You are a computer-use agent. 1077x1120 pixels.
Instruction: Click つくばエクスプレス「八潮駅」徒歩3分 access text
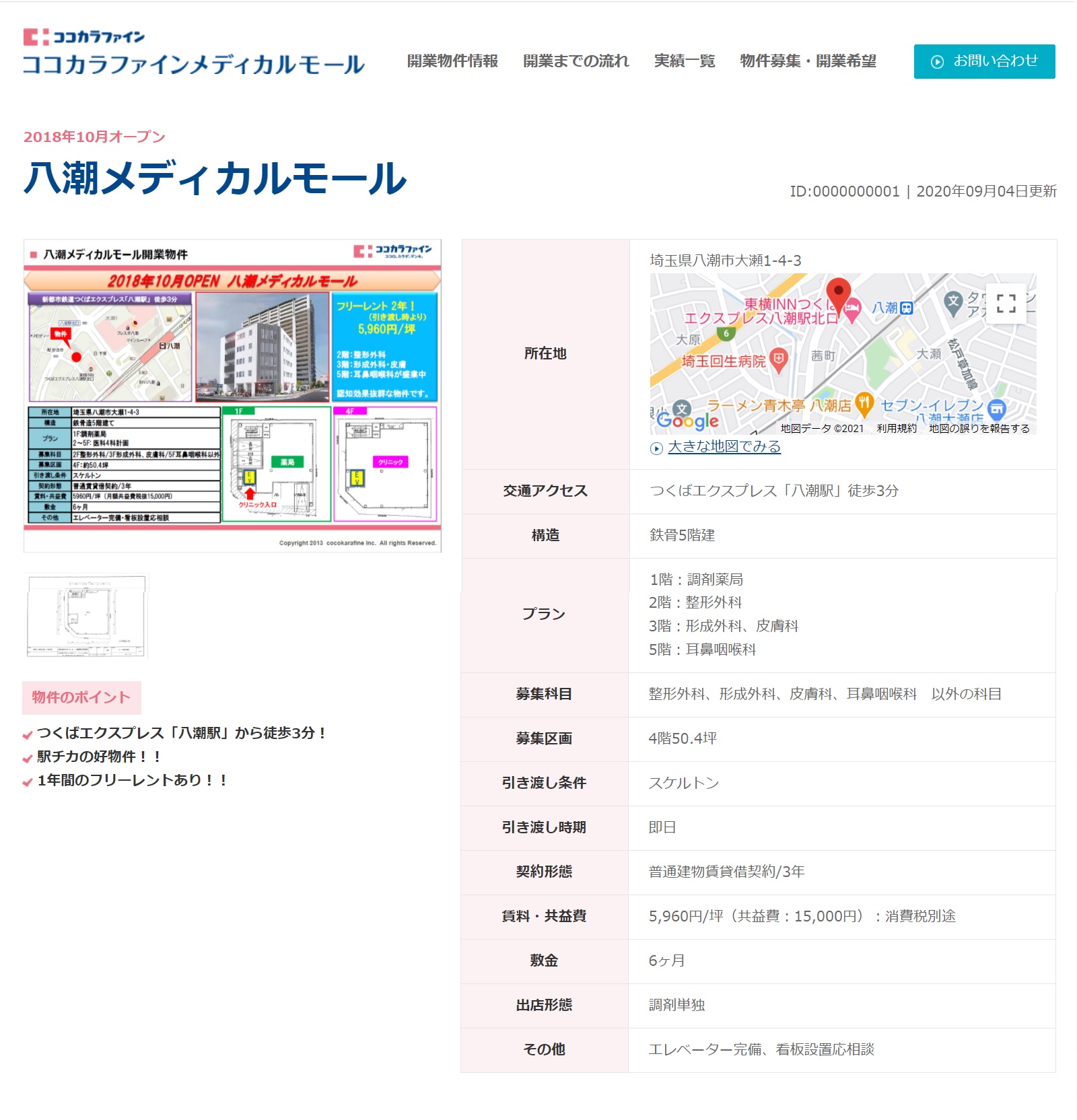click(x=774, y=491)
